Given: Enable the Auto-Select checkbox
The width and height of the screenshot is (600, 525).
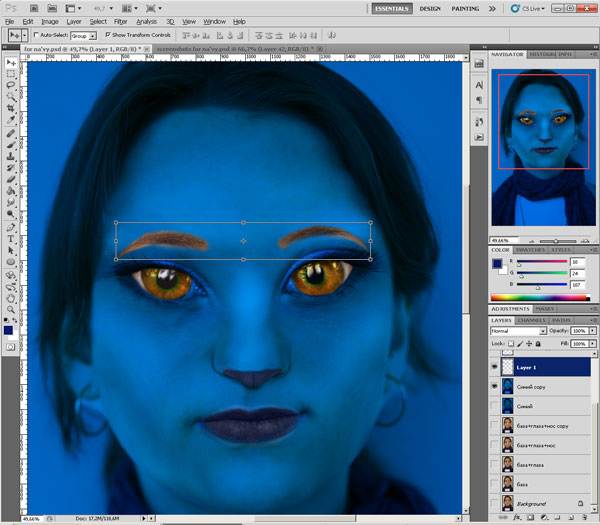Looking at the screenshot, I should (37, 34).
